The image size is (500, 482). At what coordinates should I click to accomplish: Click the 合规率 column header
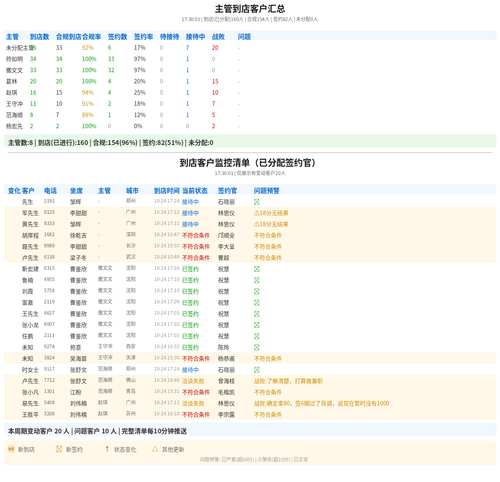point(91,37)
